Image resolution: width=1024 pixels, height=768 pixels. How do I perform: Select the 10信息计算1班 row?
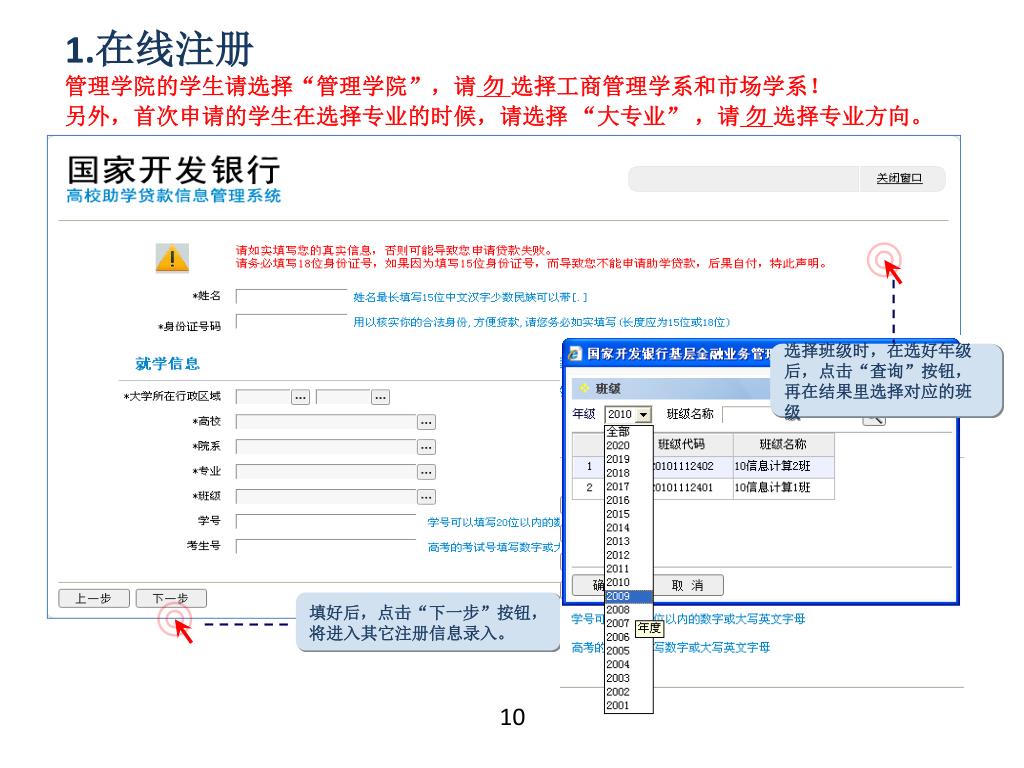click(703, 488)
